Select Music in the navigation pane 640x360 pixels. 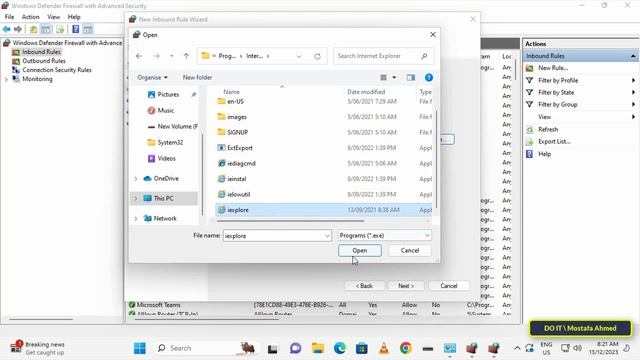165,110
